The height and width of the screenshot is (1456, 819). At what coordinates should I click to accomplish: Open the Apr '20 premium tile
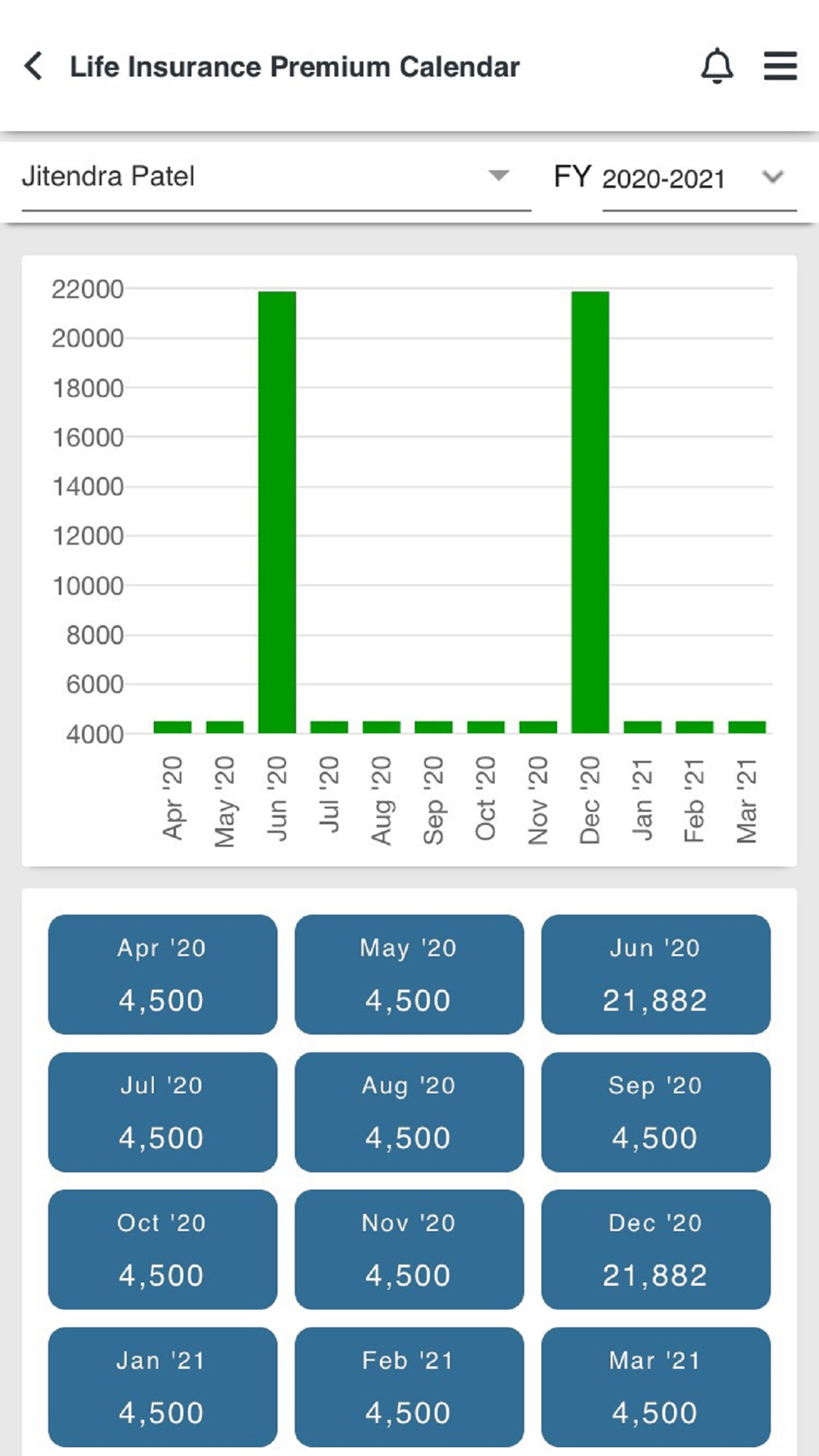[163, 974]
